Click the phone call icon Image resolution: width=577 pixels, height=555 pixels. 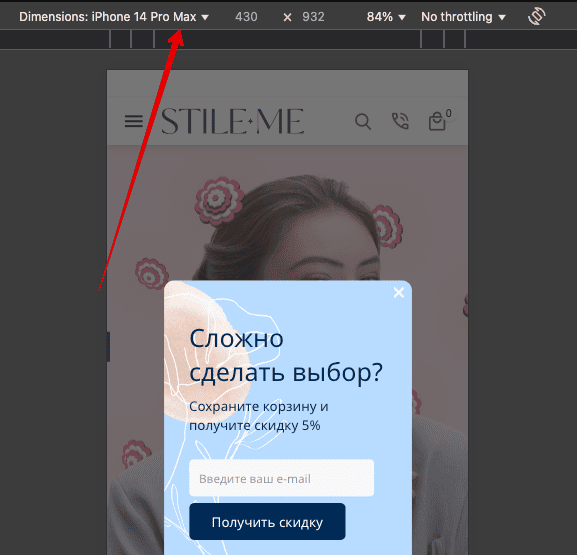(400, 121)
